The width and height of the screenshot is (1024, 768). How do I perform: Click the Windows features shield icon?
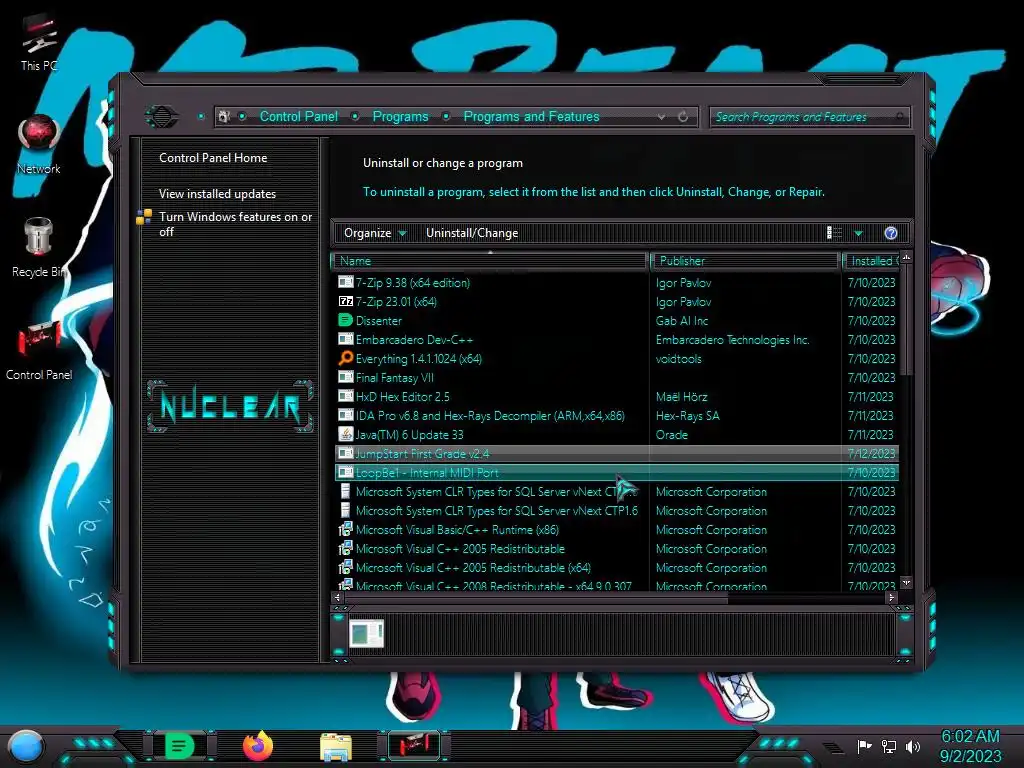(144, 217)
